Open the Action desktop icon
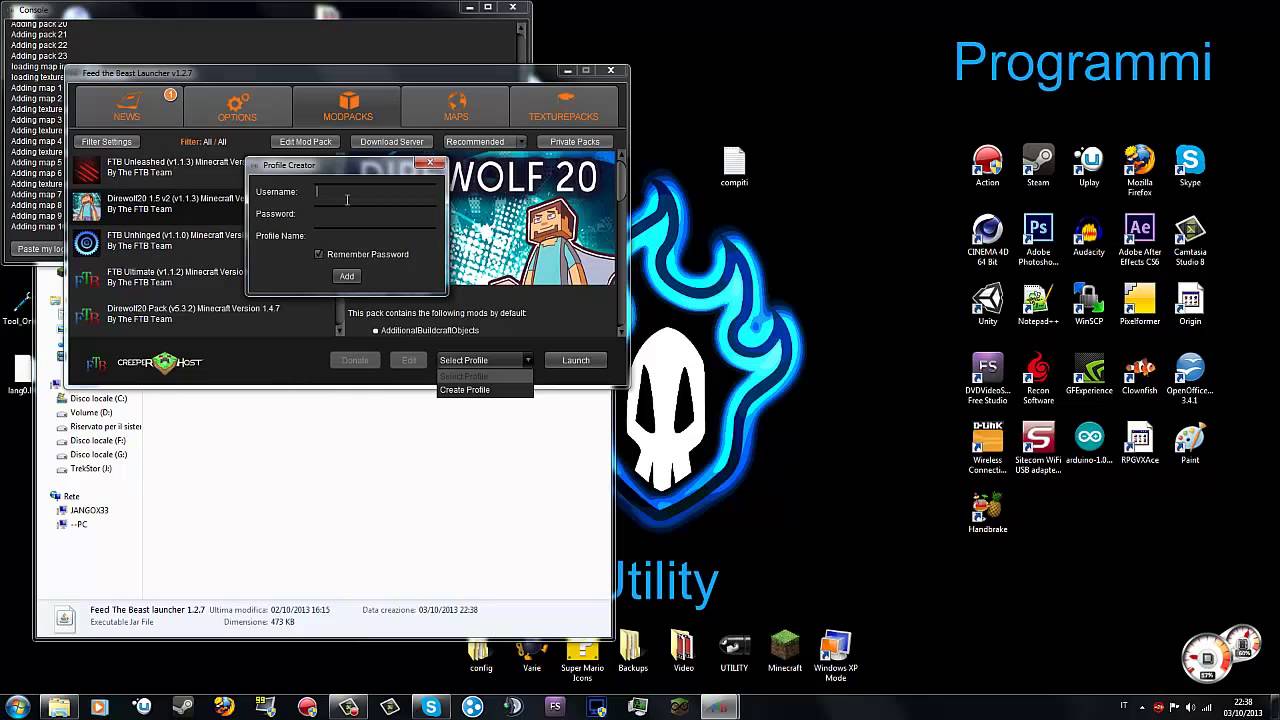 pyautogui.click(x=987, y=166)
